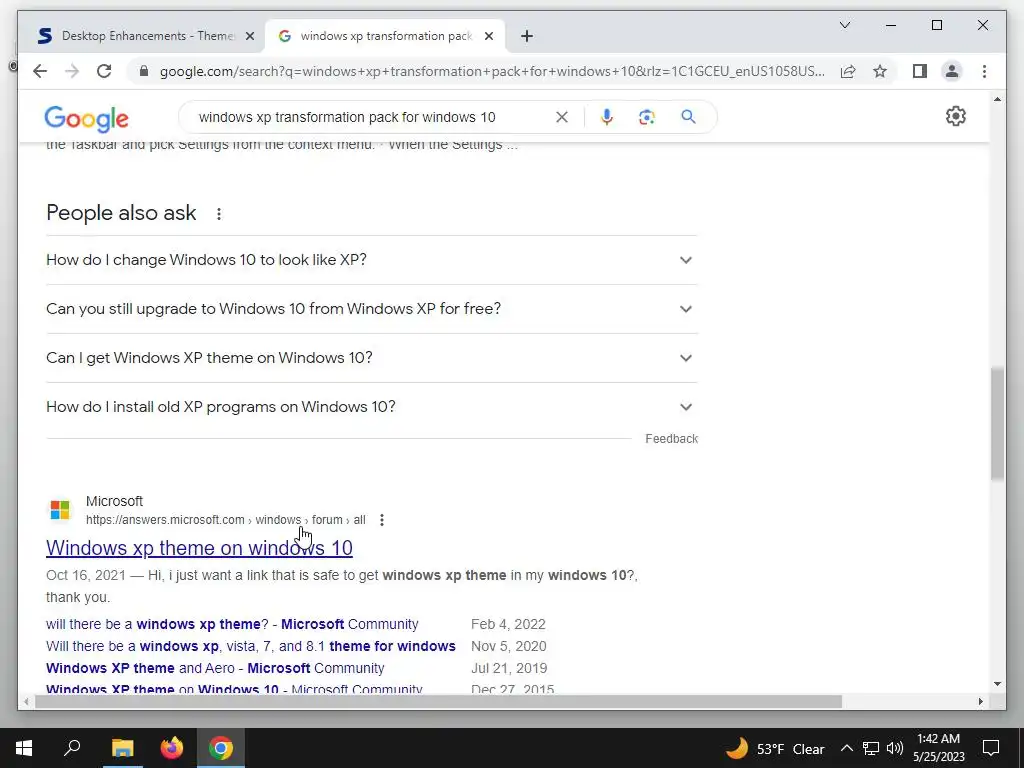Click the answers.microsoft.com URL breadcrumb
The width and height of the screenshot is (1024, 768).
225,520
